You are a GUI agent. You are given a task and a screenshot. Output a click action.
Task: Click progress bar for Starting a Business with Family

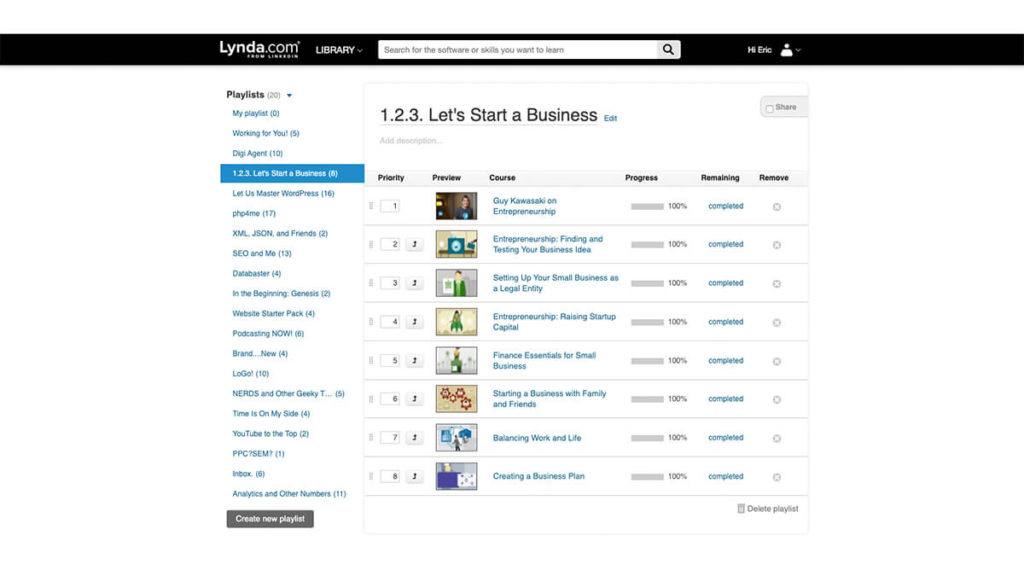[x=647, y=399]
